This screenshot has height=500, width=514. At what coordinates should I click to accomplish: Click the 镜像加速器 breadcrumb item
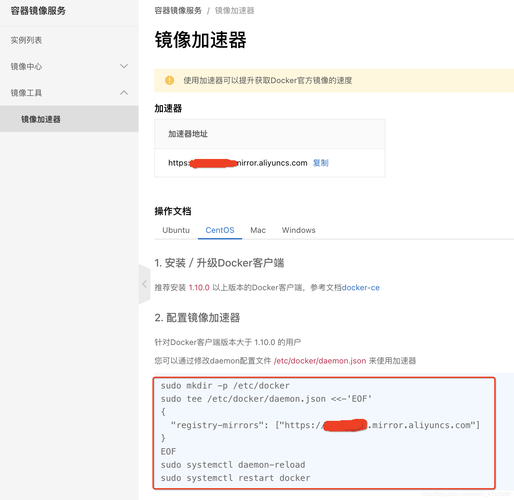234,11
